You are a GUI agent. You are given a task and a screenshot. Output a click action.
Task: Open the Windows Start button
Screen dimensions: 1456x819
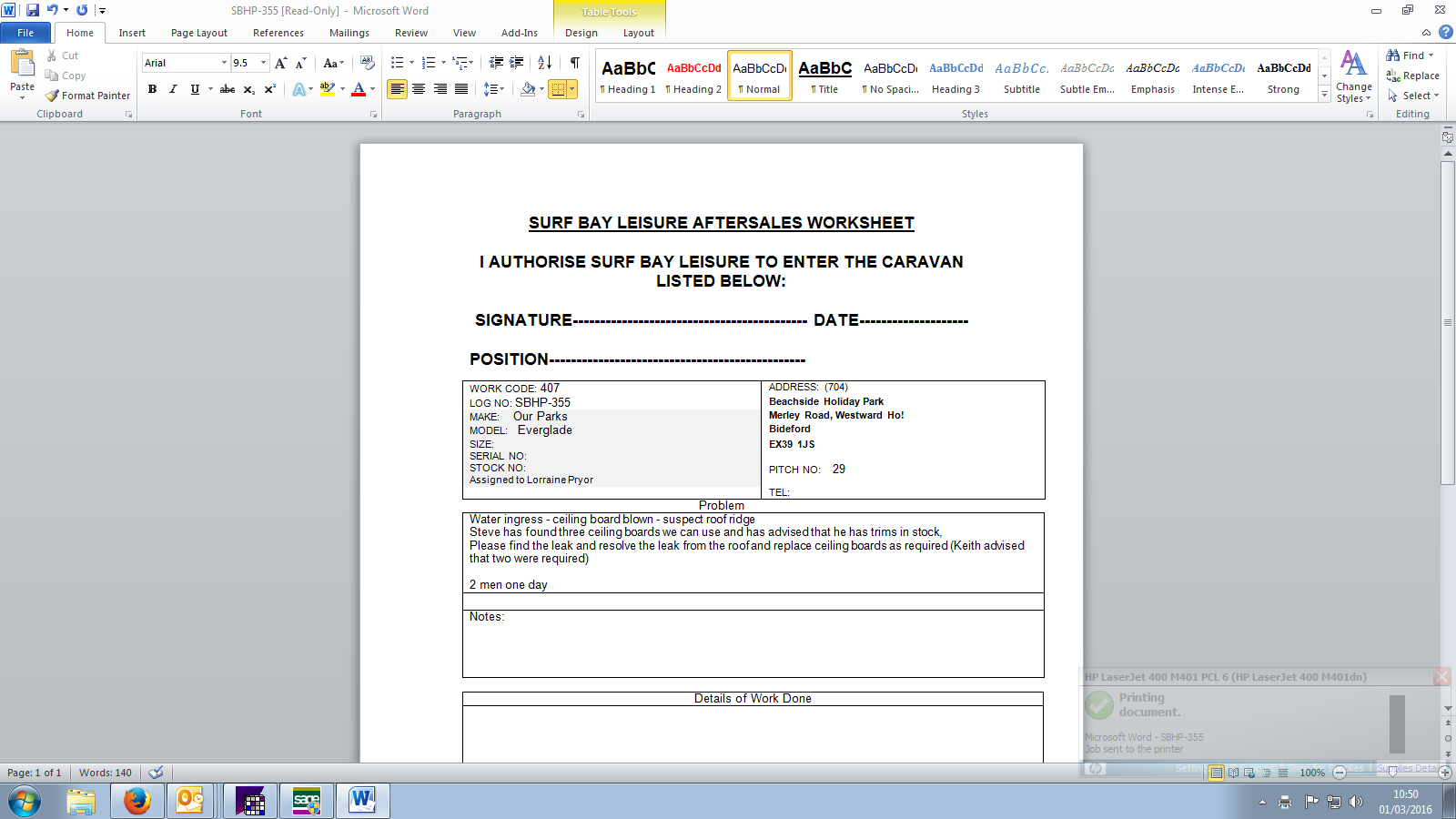coord(25,802)
